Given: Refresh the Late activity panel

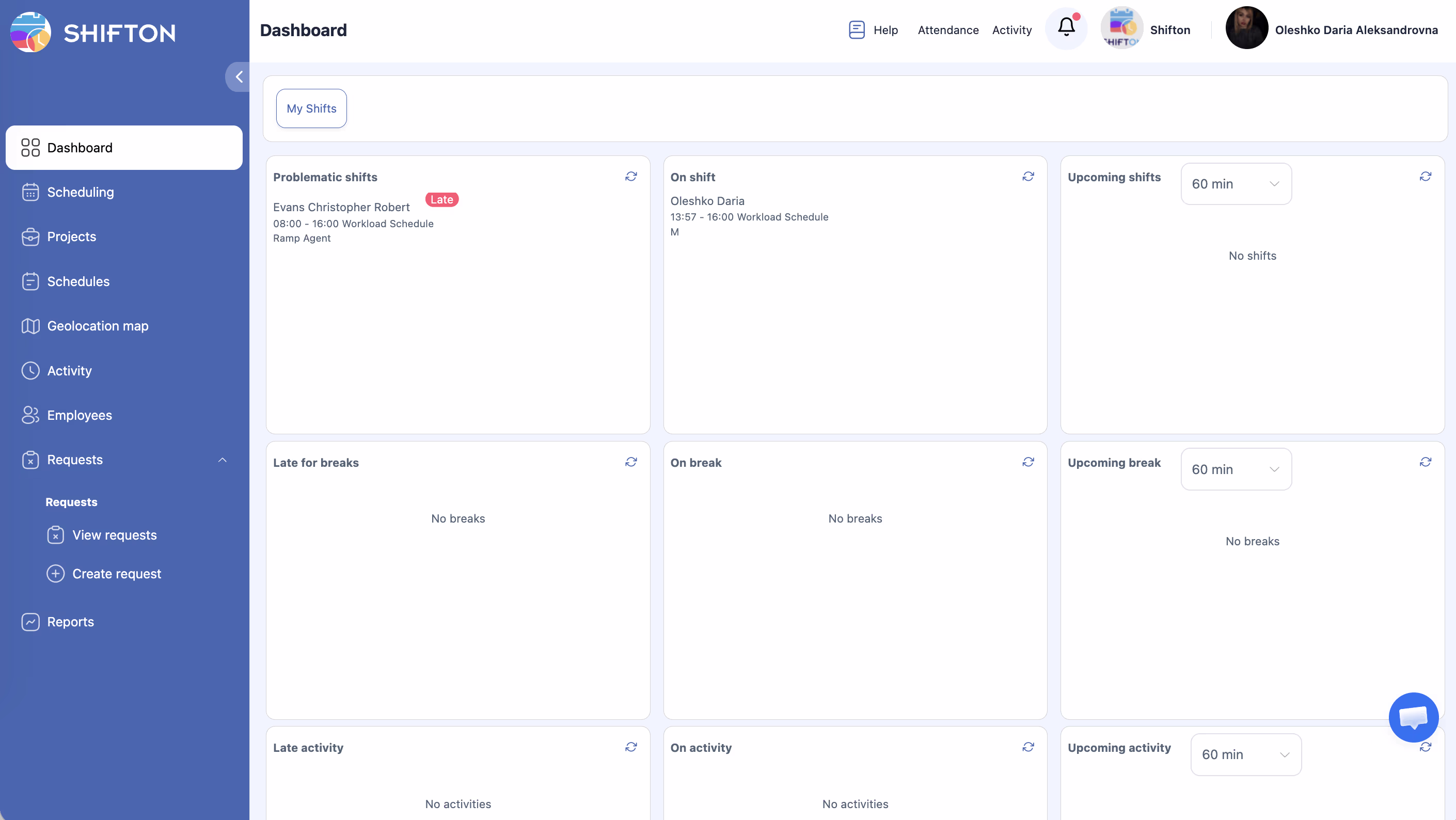Looking at the screenshot, I should pos(631,747).
